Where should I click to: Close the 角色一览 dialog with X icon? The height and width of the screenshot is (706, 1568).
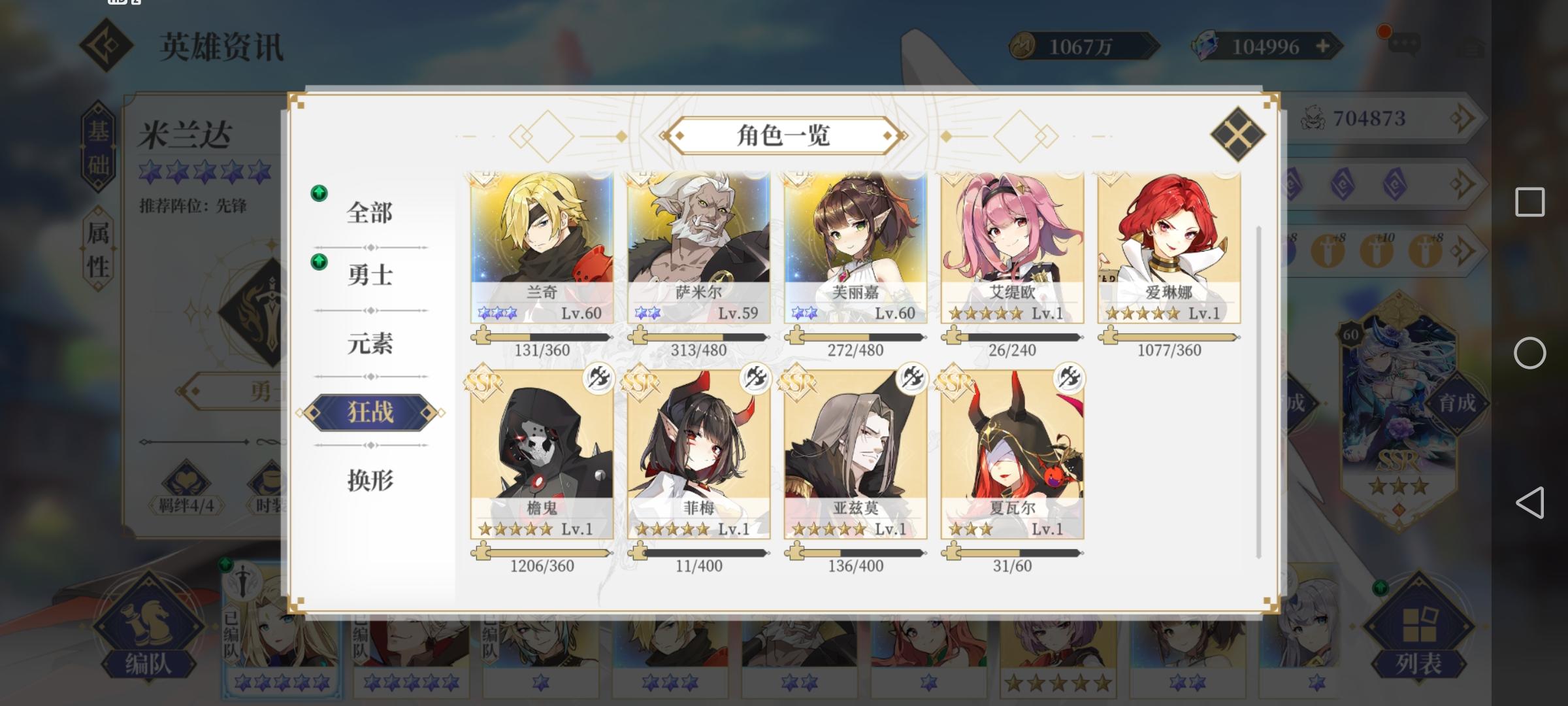coord(1237,135)
